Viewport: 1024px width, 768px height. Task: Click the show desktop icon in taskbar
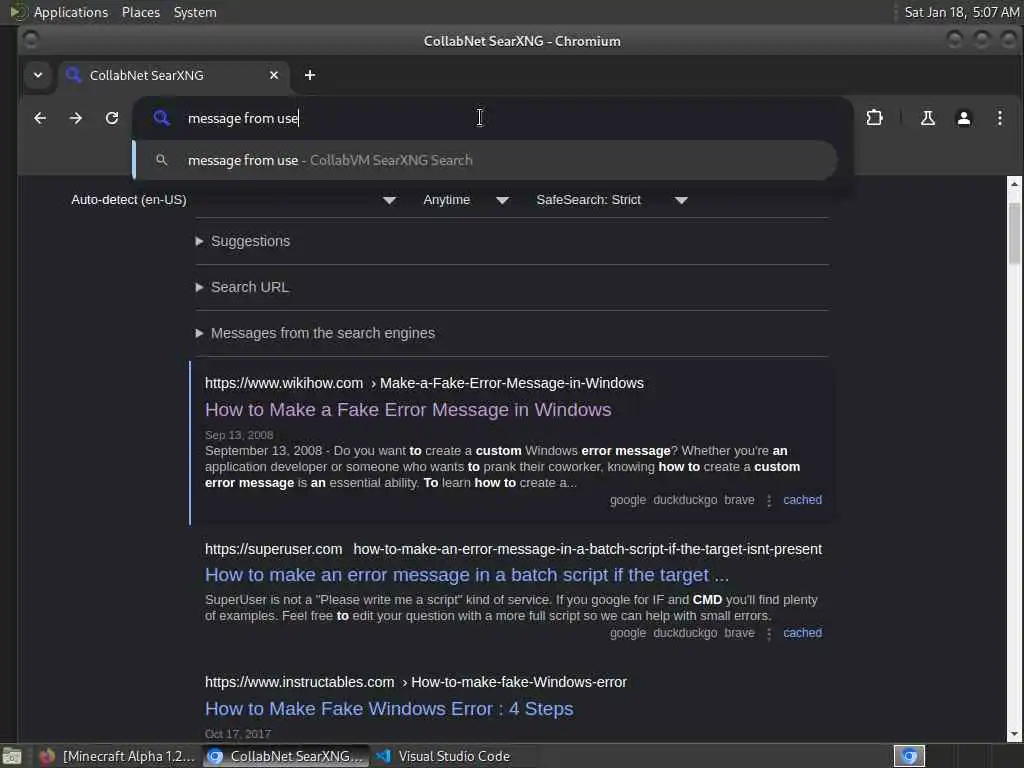tap(12, 756)
